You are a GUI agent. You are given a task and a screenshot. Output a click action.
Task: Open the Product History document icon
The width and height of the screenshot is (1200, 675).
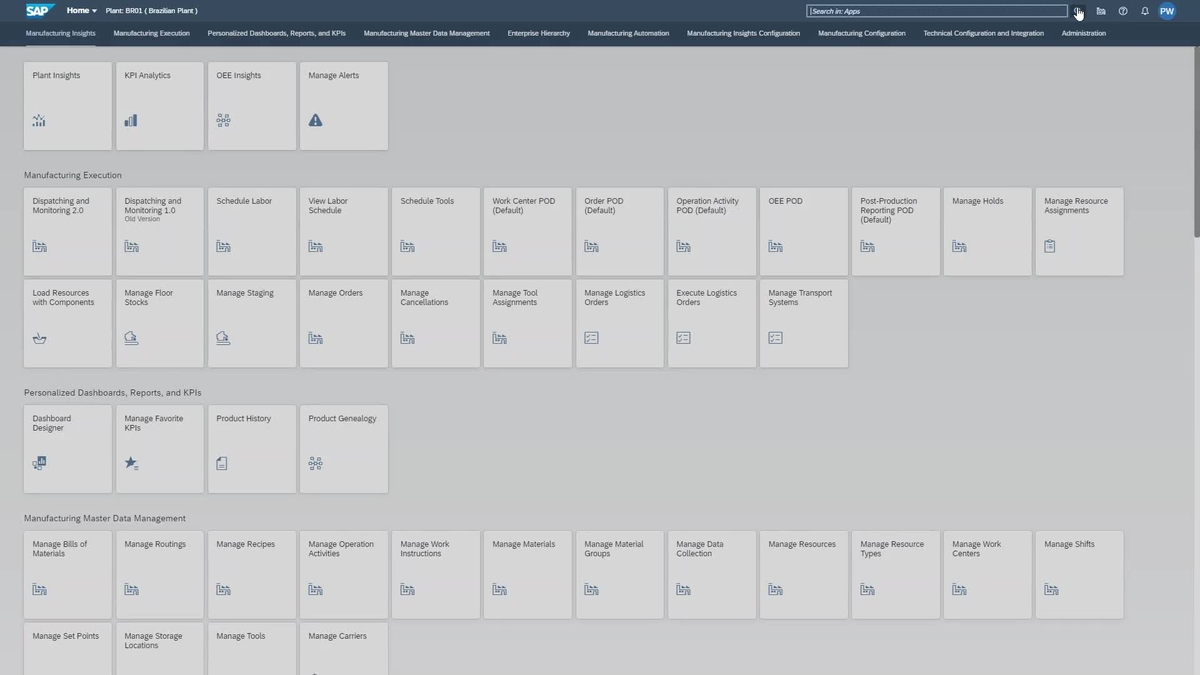222,463
